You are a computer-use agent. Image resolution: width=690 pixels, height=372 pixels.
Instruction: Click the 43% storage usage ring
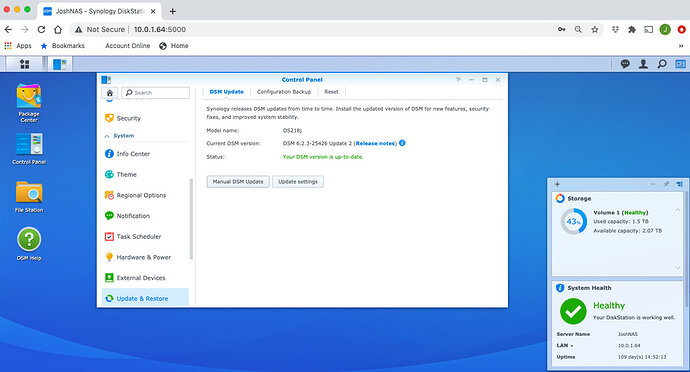coord(574,221)
